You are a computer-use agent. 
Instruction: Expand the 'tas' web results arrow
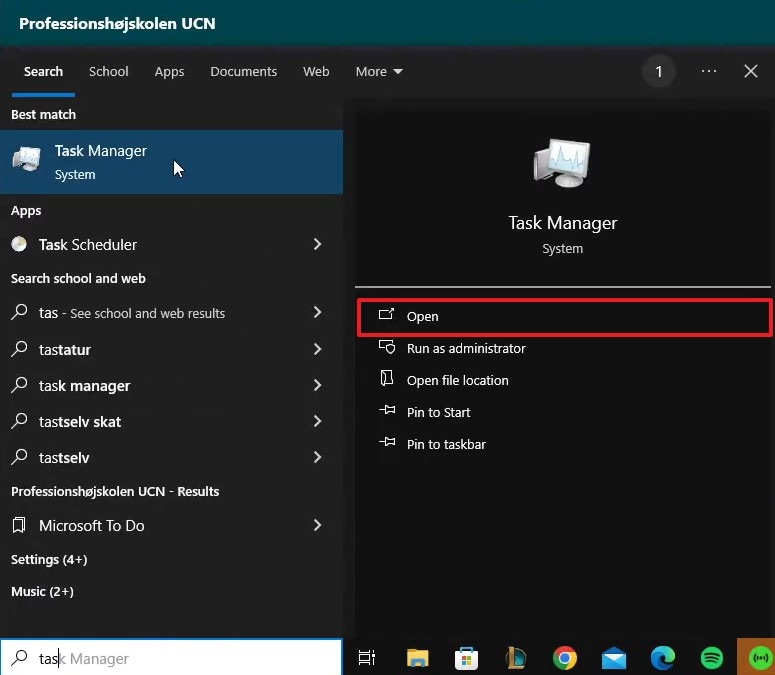pyautogui.click(x=317, y=312)
